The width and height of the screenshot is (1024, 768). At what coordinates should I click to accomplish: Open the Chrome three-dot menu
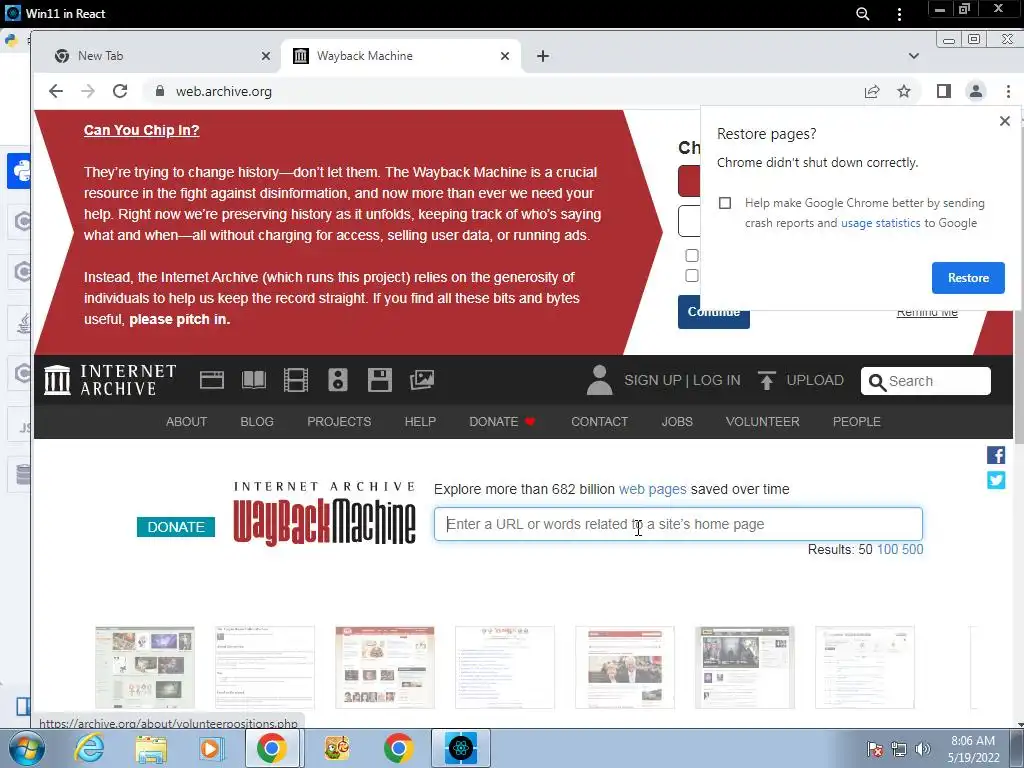(1008, 91)
